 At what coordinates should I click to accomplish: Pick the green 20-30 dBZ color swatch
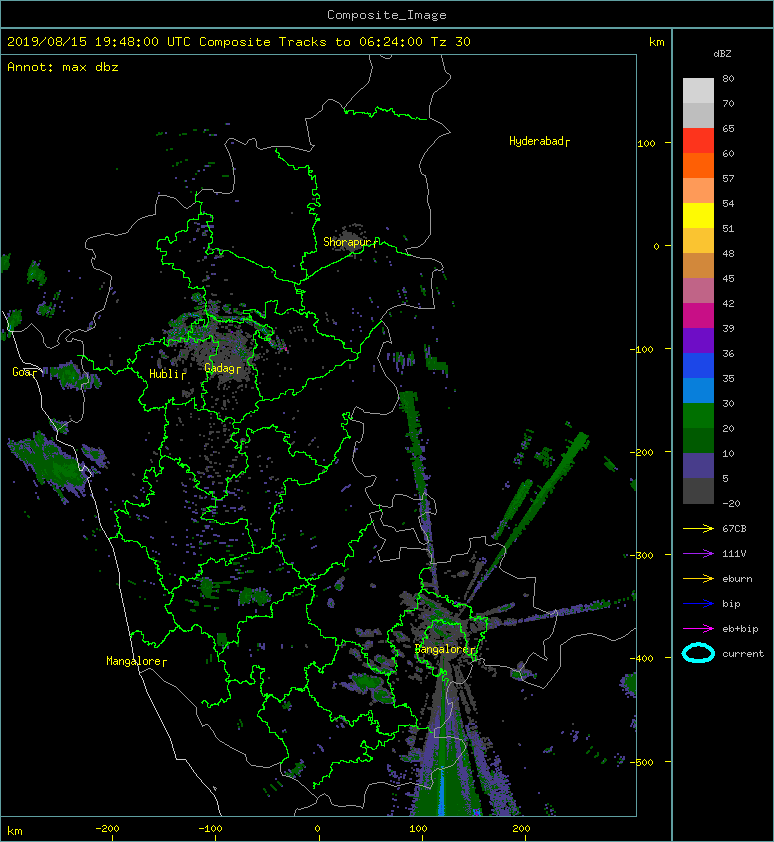point(698,416)
